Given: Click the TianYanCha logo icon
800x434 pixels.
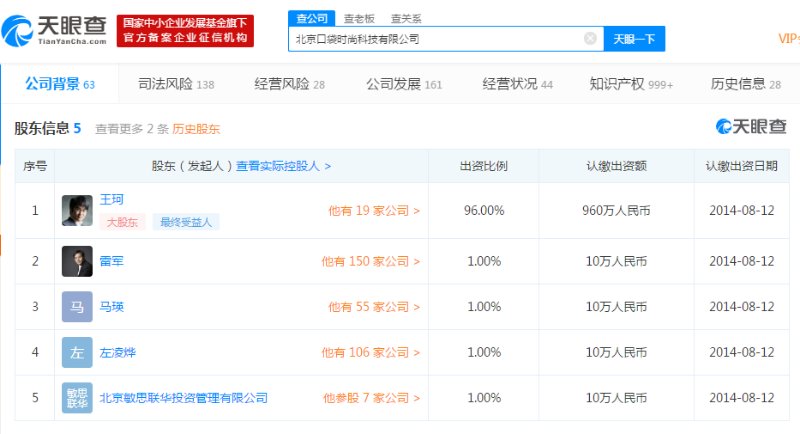Looking at the screenshot, I should 17,31.
